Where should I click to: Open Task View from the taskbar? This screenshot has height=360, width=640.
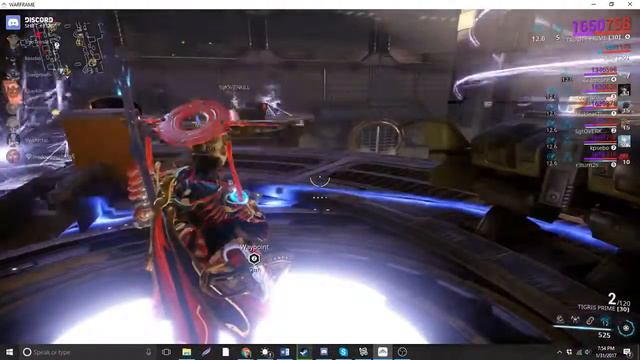166,352
